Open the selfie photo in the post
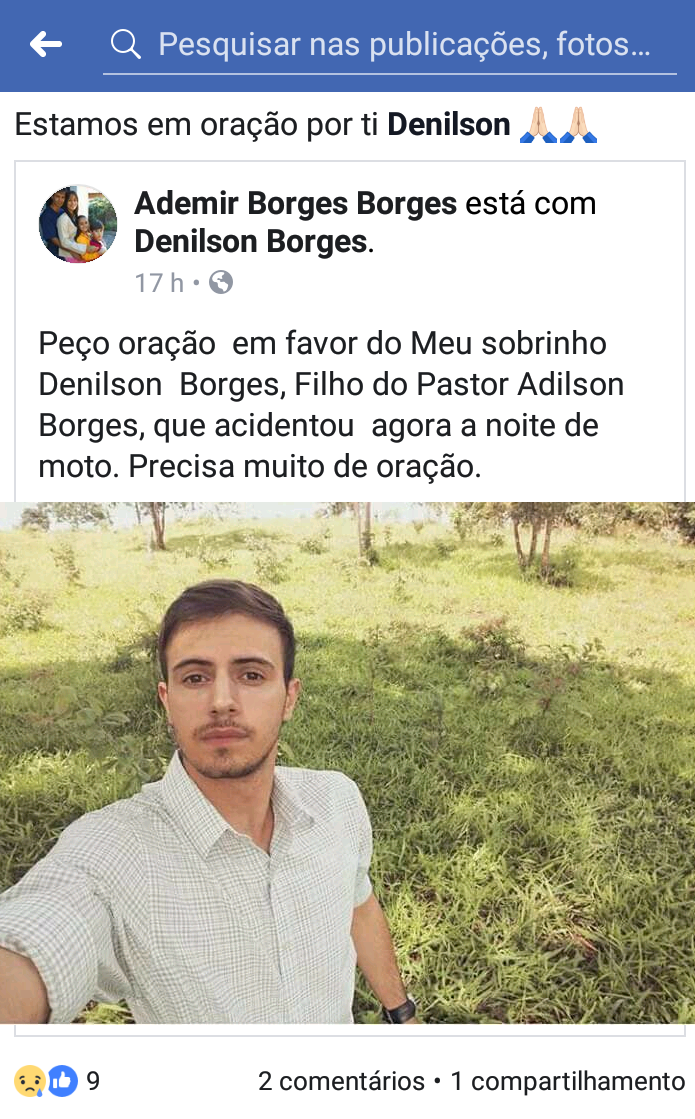 tap(348, 762)
